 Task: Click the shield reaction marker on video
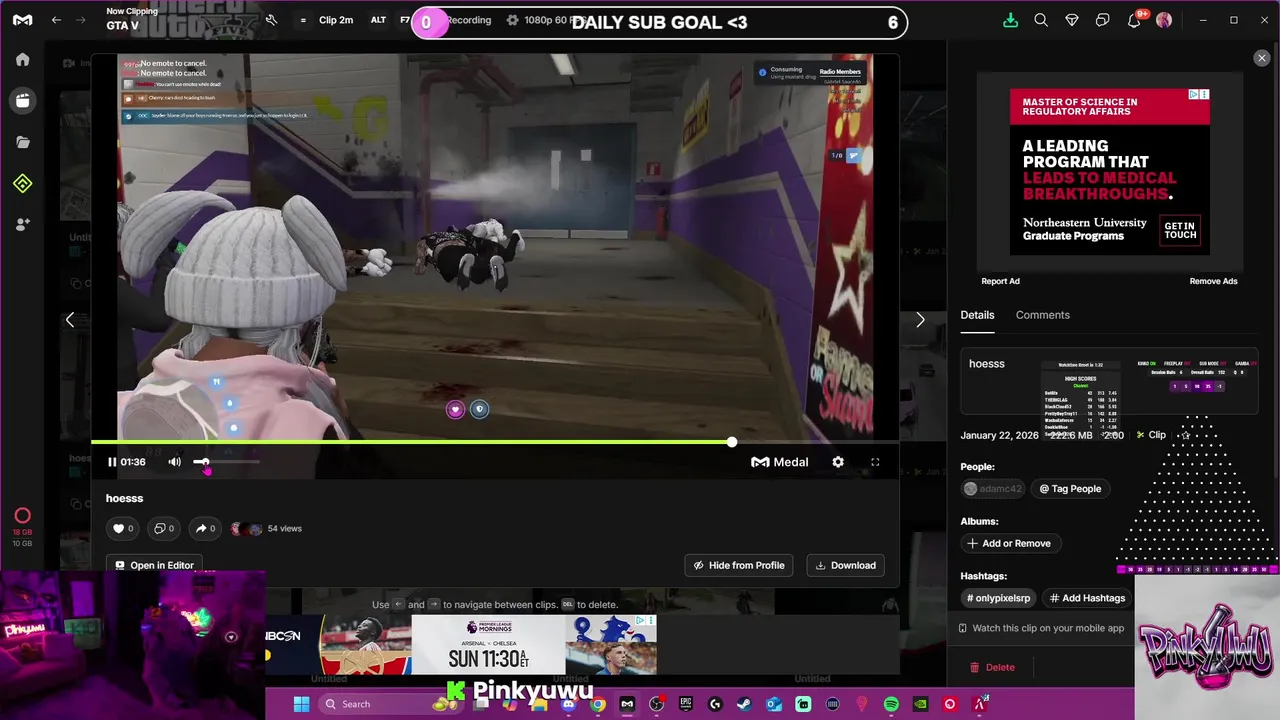[x=479, y=409]
